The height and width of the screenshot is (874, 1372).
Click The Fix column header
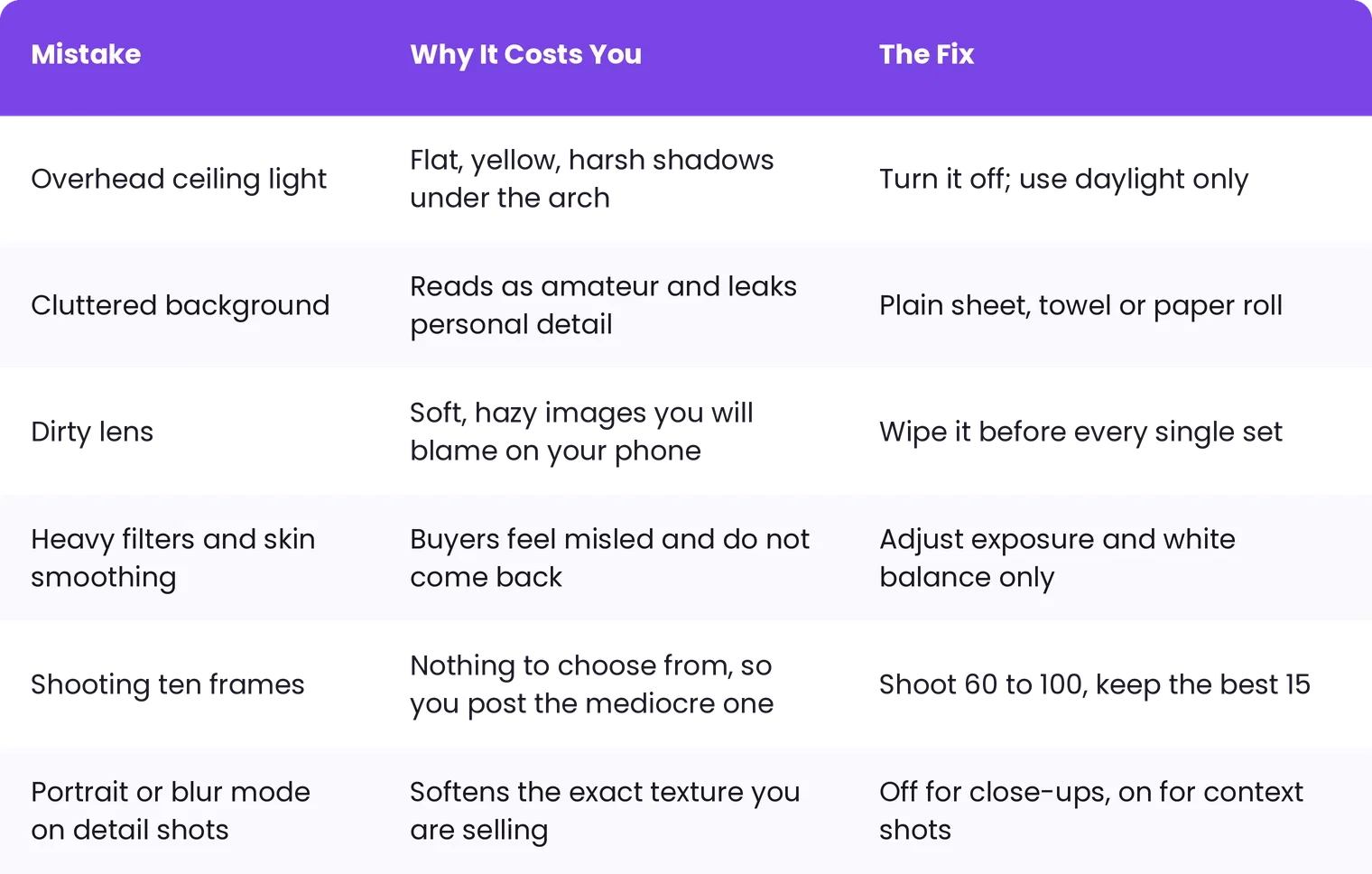(x=926, y=54)
